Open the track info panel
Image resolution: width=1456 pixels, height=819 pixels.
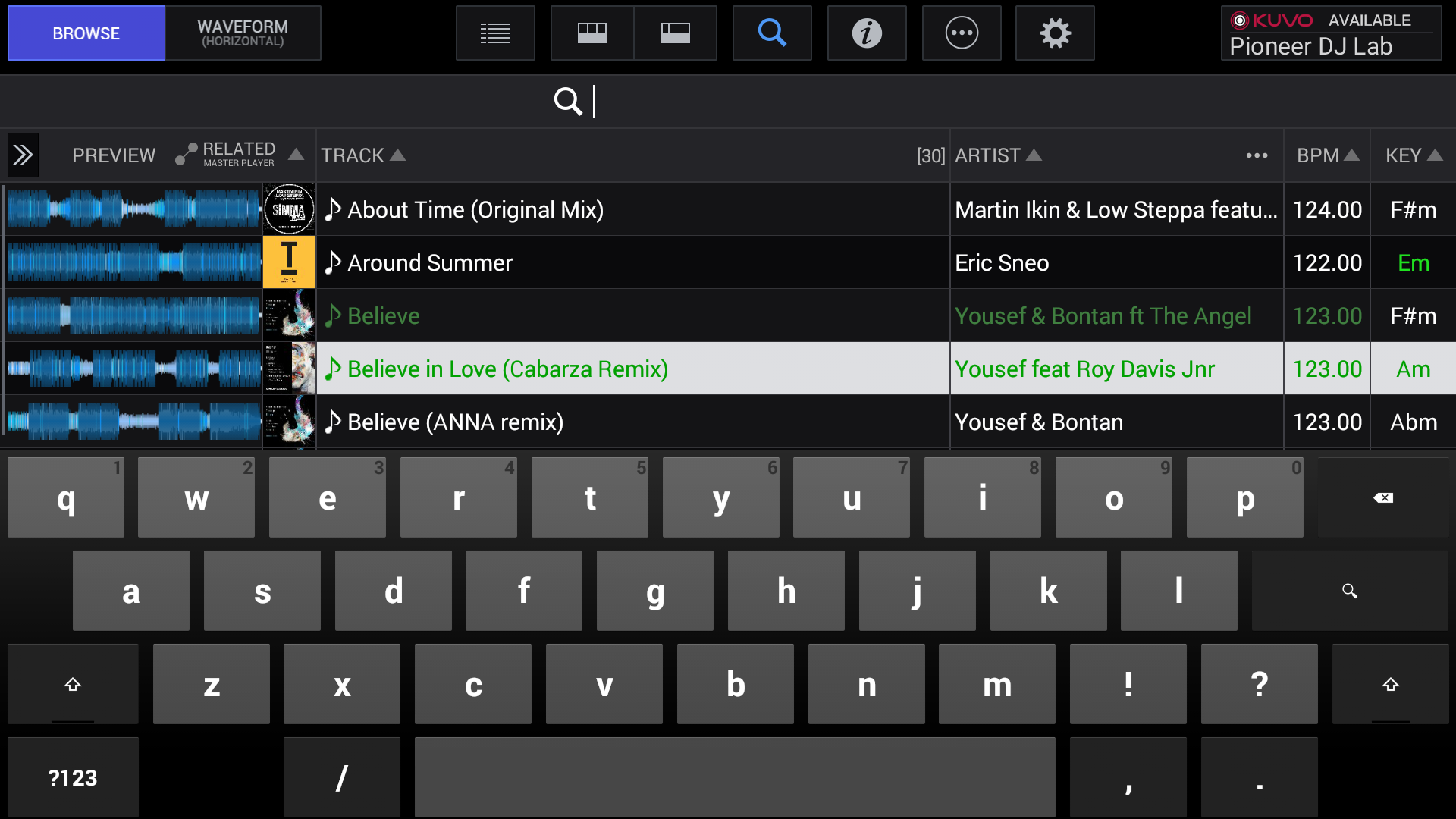coord(867,33)
